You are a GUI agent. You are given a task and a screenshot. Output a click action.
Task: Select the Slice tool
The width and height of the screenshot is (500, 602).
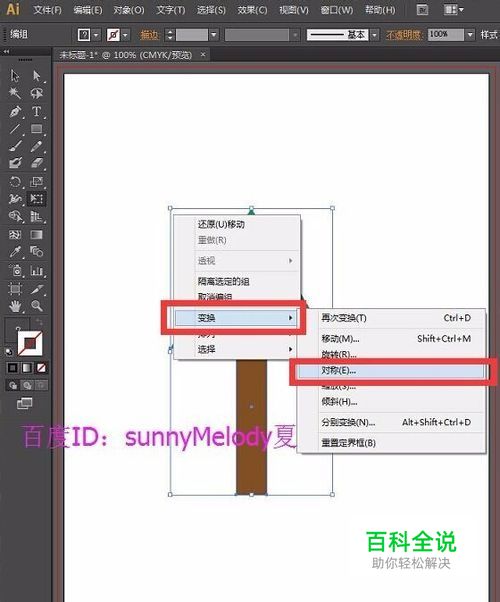[36, 288]
